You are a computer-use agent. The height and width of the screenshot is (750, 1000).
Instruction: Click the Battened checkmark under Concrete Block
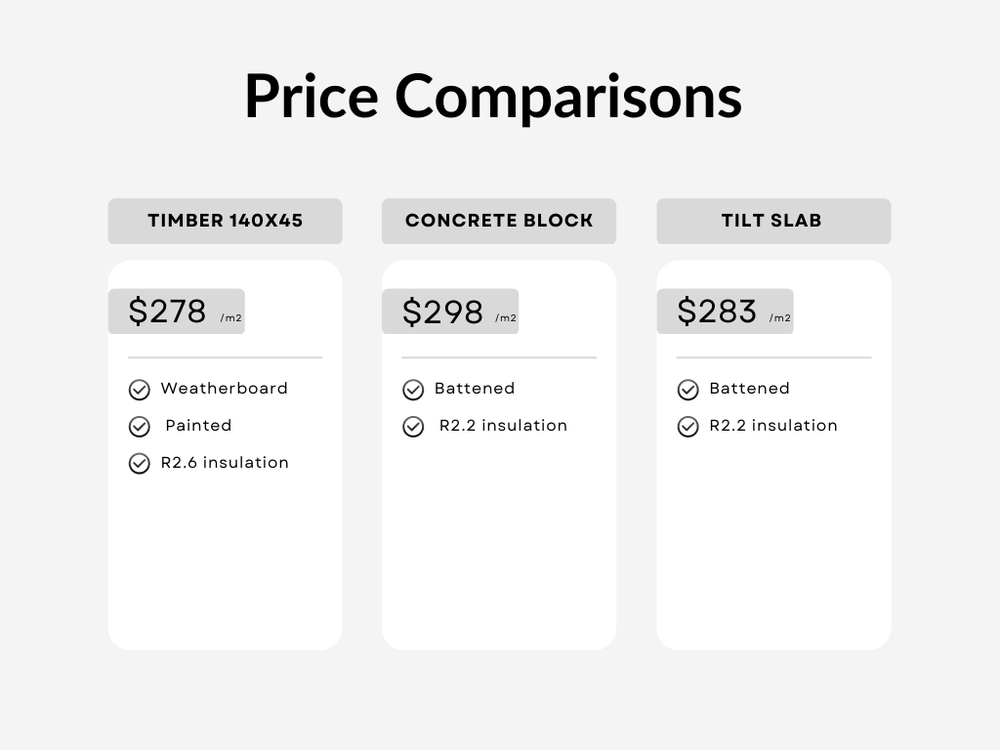[413, 390]
